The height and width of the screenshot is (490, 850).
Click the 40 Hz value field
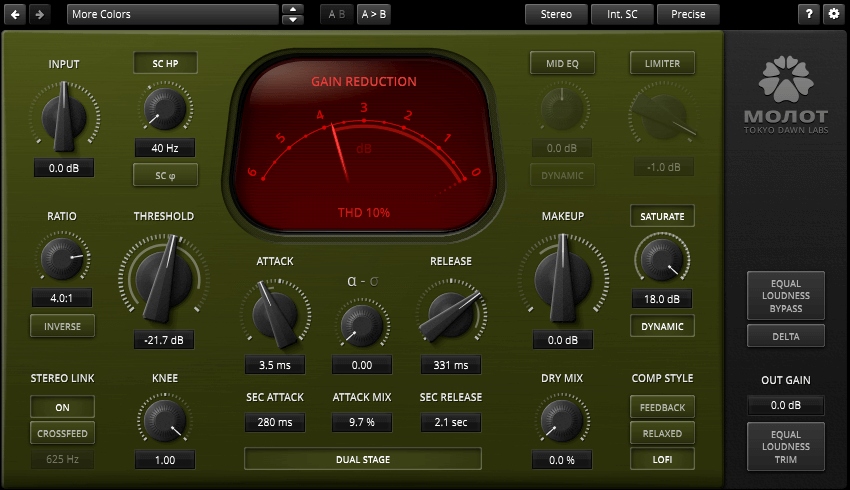click(x=165, y=148)
